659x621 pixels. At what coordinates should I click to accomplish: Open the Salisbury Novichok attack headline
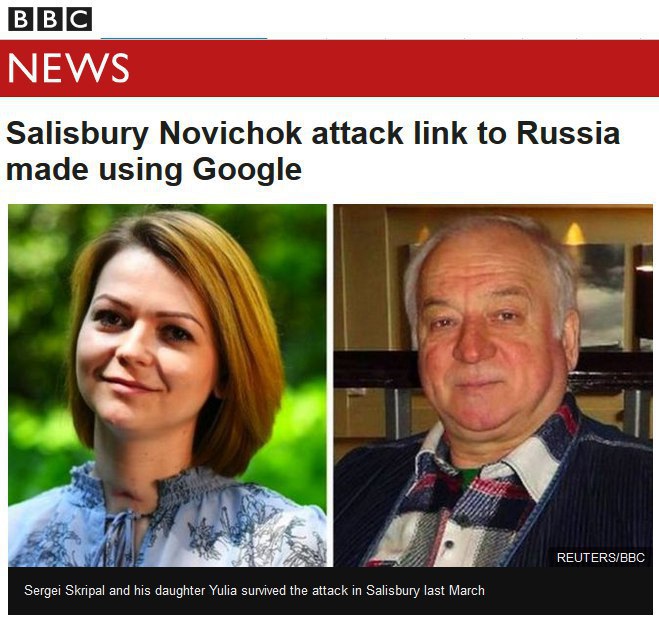(x=313, y=151)
